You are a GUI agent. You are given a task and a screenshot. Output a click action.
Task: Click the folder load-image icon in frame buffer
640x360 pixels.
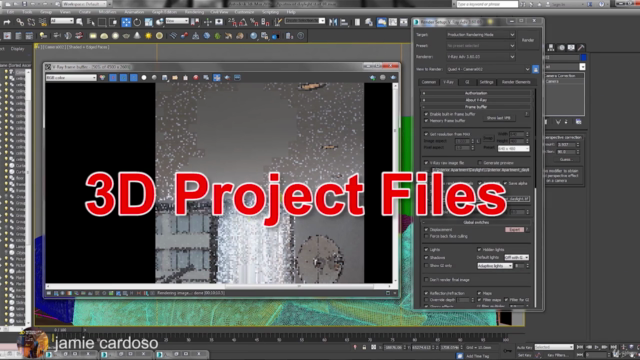coord(175,78)
